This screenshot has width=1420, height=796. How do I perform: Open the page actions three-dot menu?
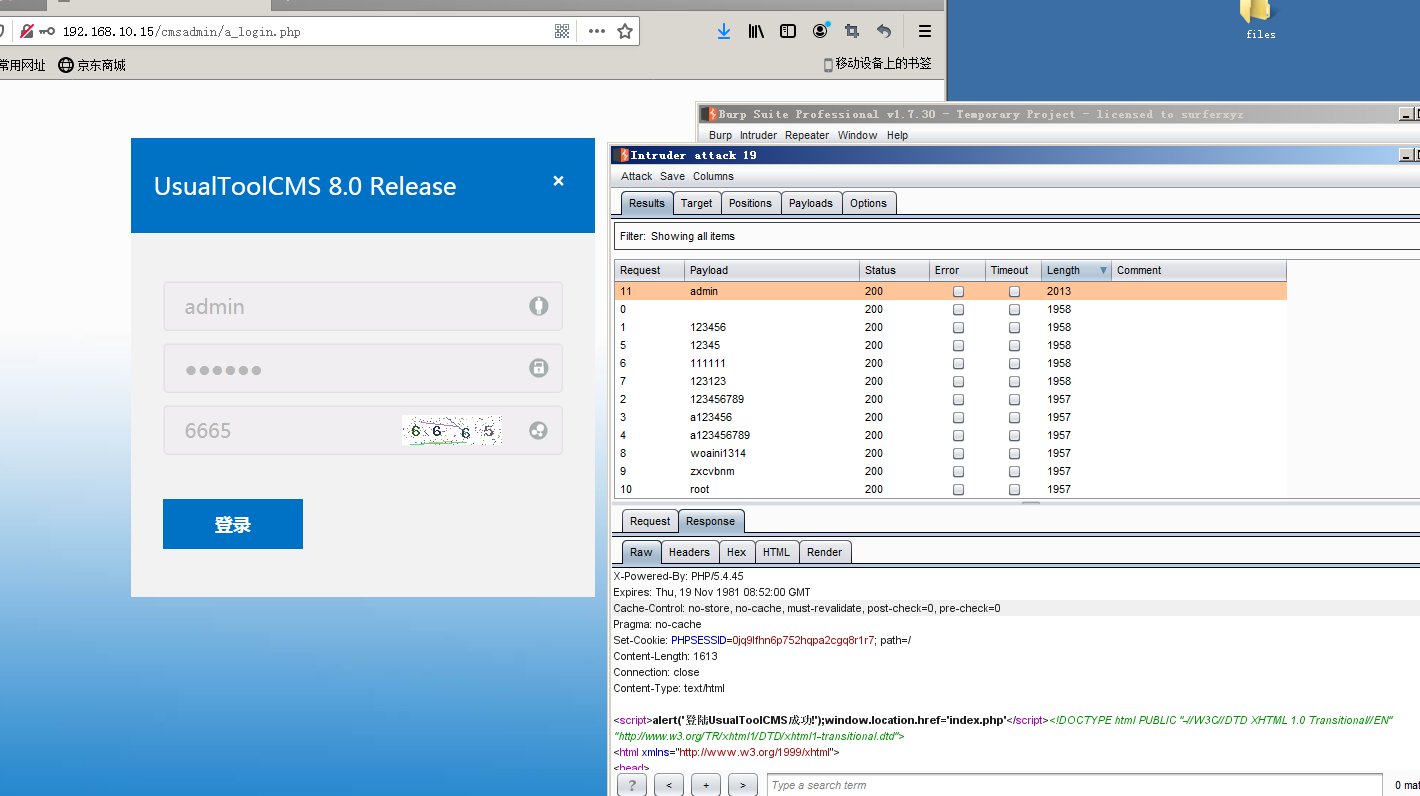coord(597,31)
